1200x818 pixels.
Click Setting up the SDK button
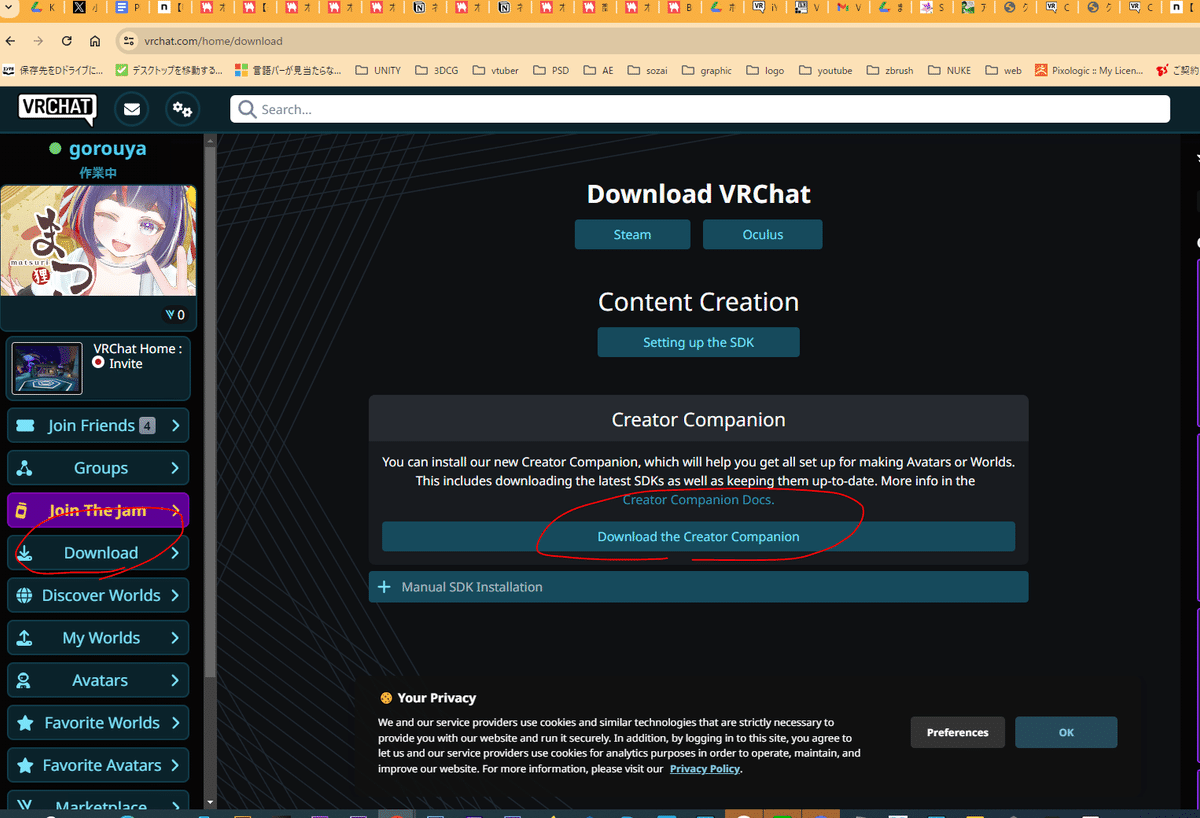coord(698,342)
